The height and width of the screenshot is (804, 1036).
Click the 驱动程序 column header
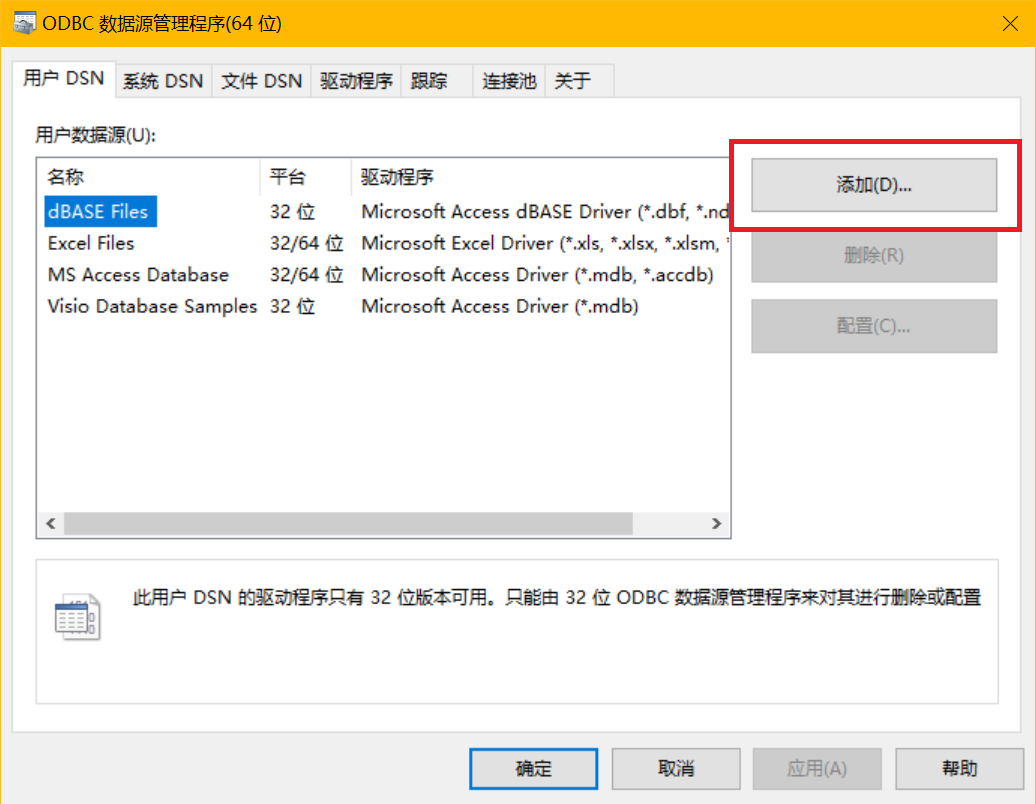(397, 178)
